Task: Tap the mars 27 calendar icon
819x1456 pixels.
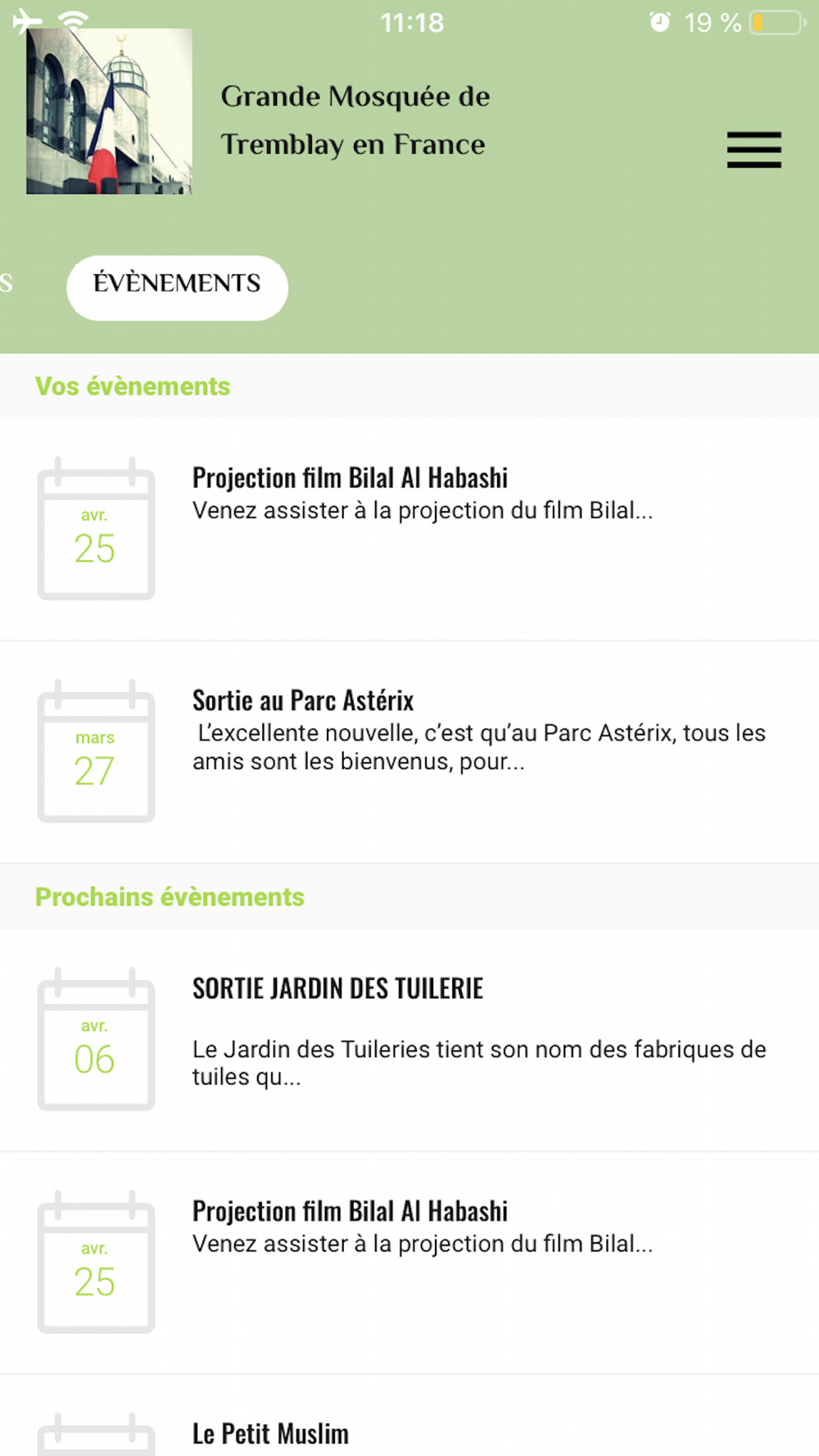Action: [96, 751]
